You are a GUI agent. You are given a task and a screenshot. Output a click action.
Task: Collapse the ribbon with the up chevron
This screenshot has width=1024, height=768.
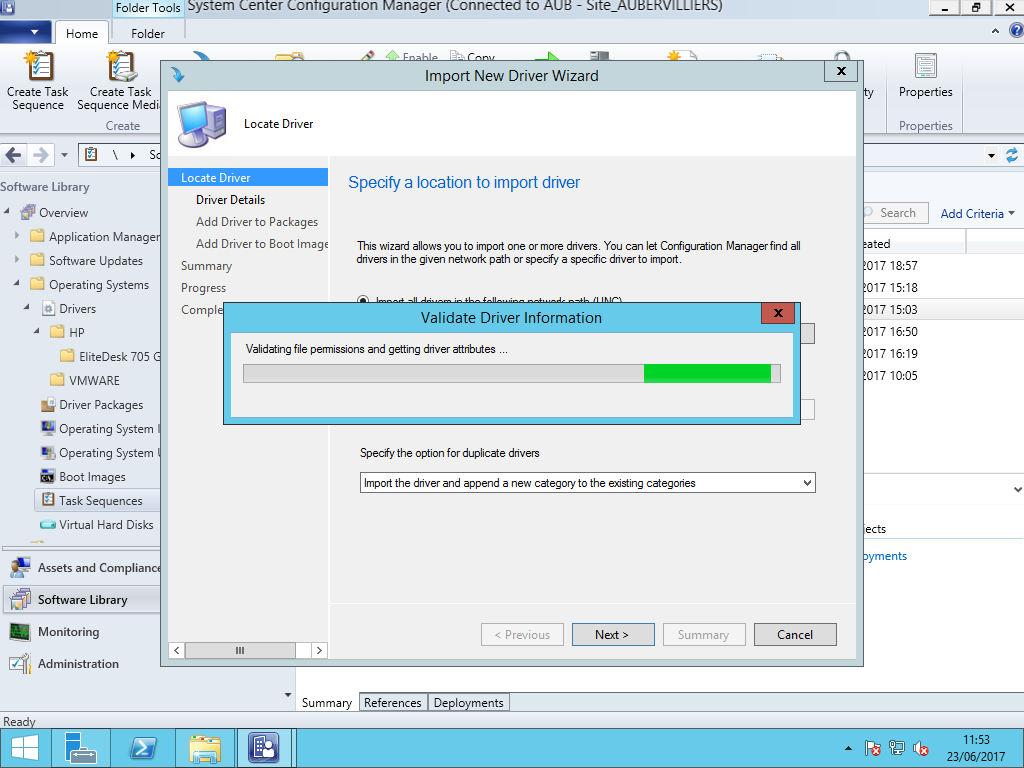click(x=995, y=31)
